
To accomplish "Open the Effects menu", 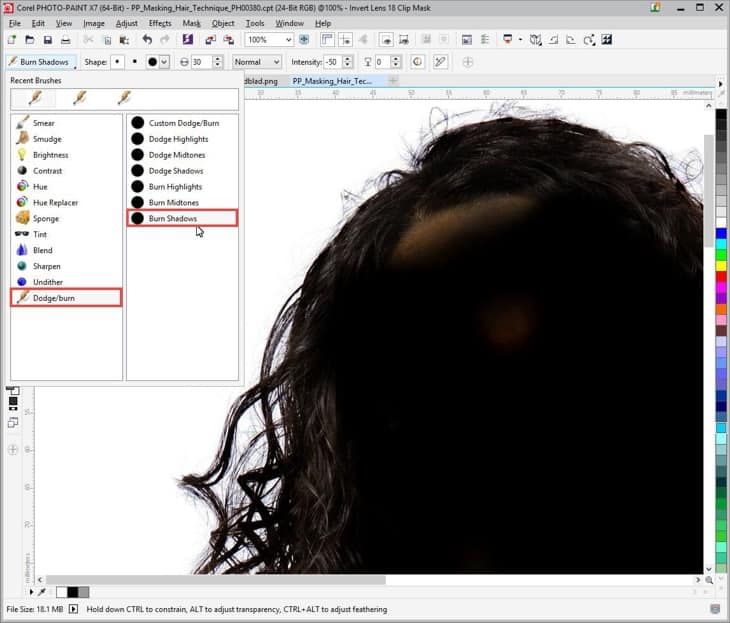I will (x=159, y=23).
